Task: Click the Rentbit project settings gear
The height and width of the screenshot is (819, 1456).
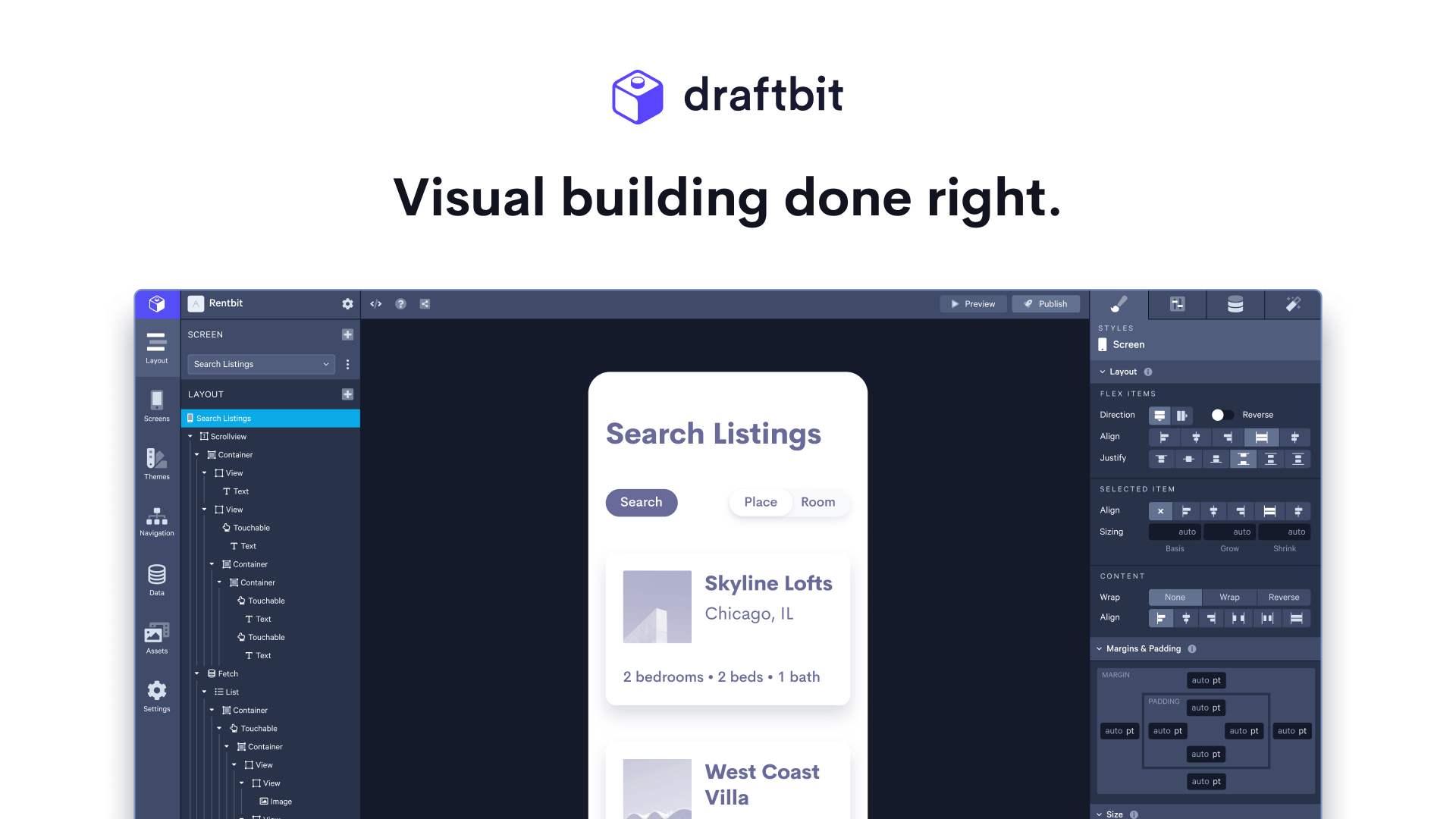Action: 347,303
